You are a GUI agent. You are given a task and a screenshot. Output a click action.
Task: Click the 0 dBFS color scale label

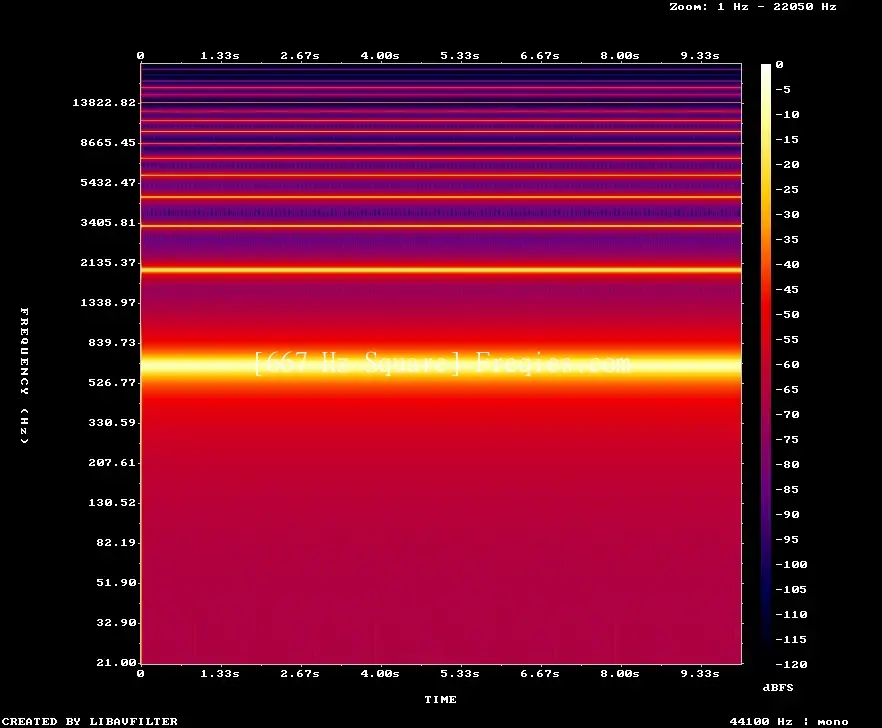pos(779,64)
